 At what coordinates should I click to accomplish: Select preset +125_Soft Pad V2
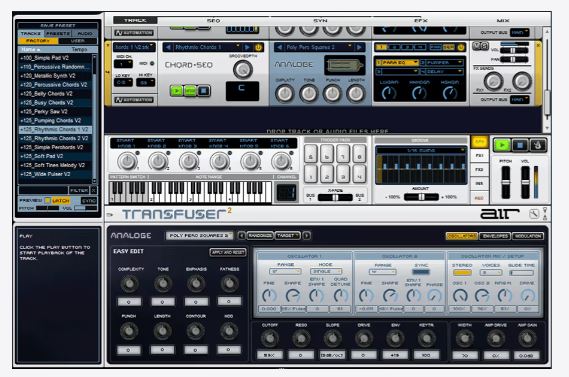tap(55, 156)
